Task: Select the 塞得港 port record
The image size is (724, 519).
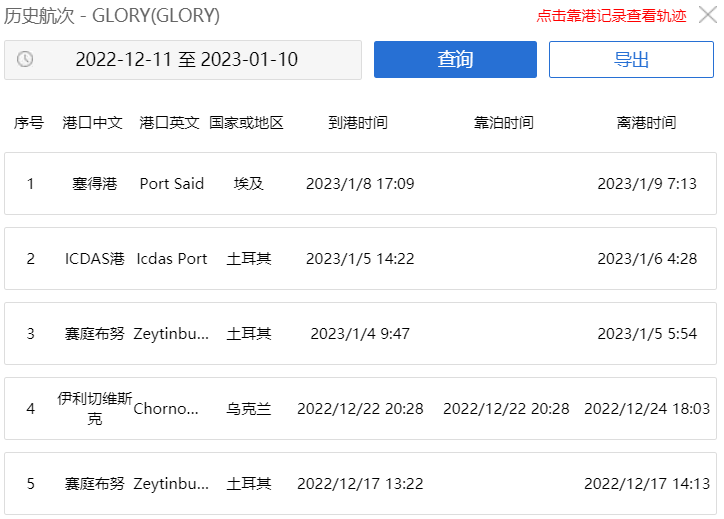Action: point(360,184)
